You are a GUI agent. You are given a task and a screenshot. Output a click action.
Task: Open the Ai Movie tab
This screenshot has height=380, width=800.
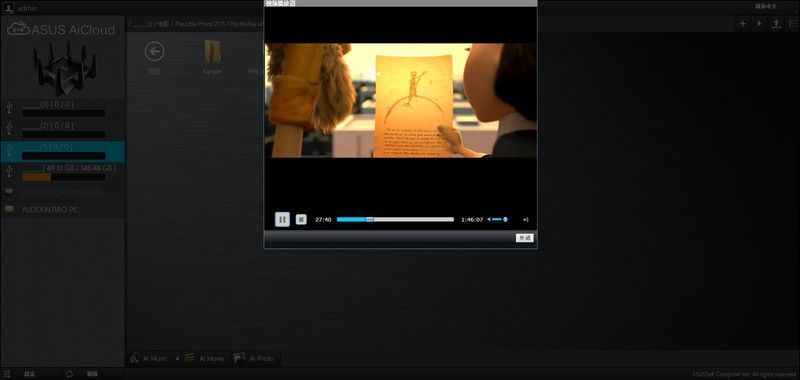click(x=204, y=359)
